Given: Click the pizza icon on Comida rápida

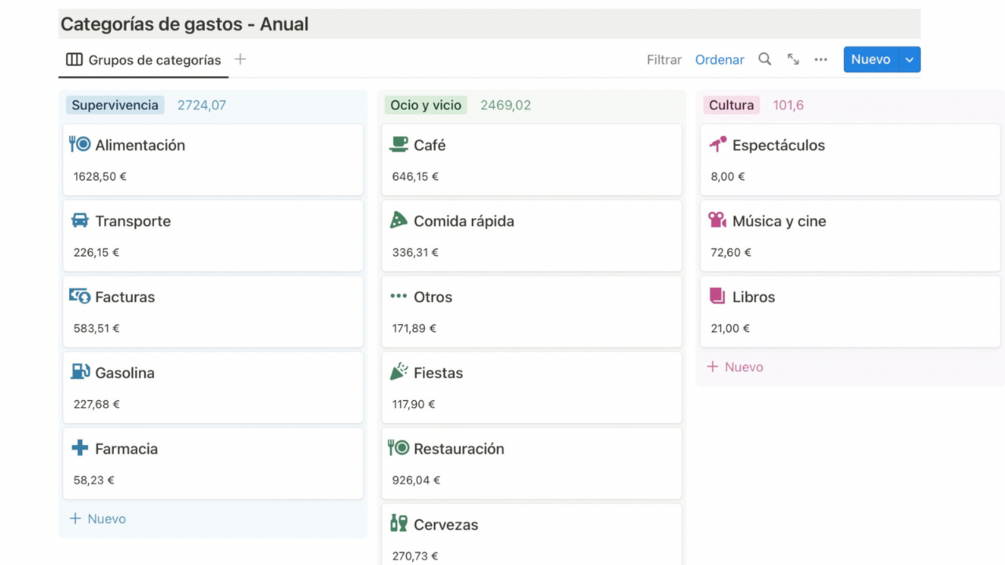Looking at the screenshot, I should tap(399, 221).
